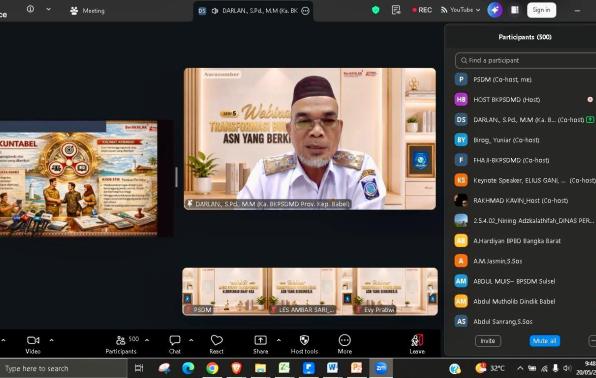
Task: Show hidden system tray icons
Action: [x=520, y=368]
